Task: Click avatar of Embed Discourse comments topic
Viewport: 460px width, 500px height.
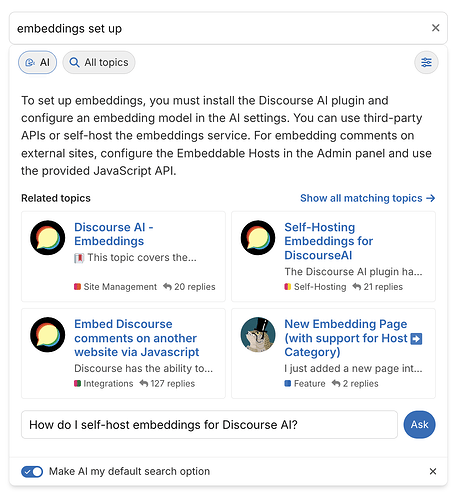Action: (x=48, y=334)
